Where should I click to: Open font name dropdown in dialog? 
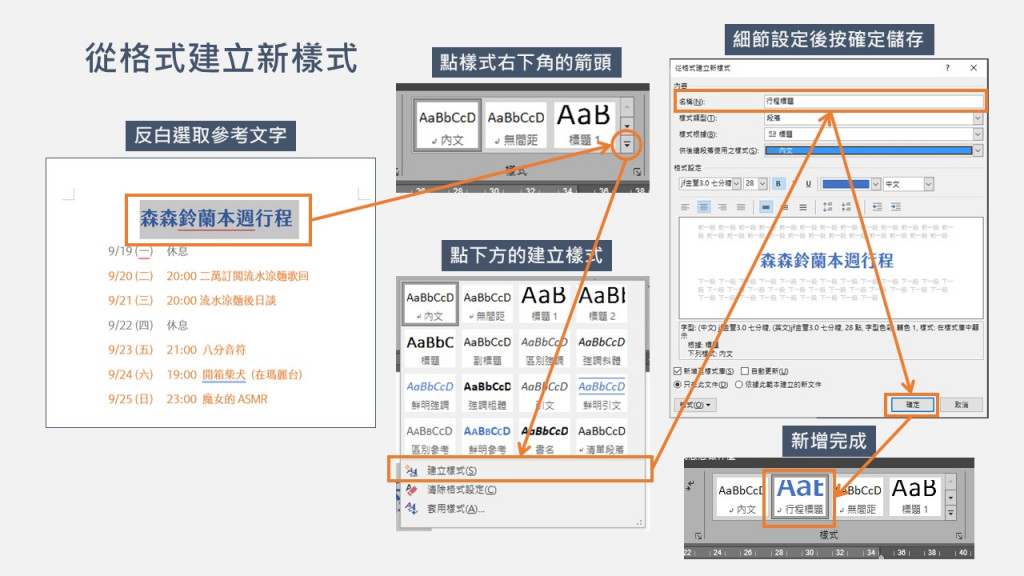736,184
